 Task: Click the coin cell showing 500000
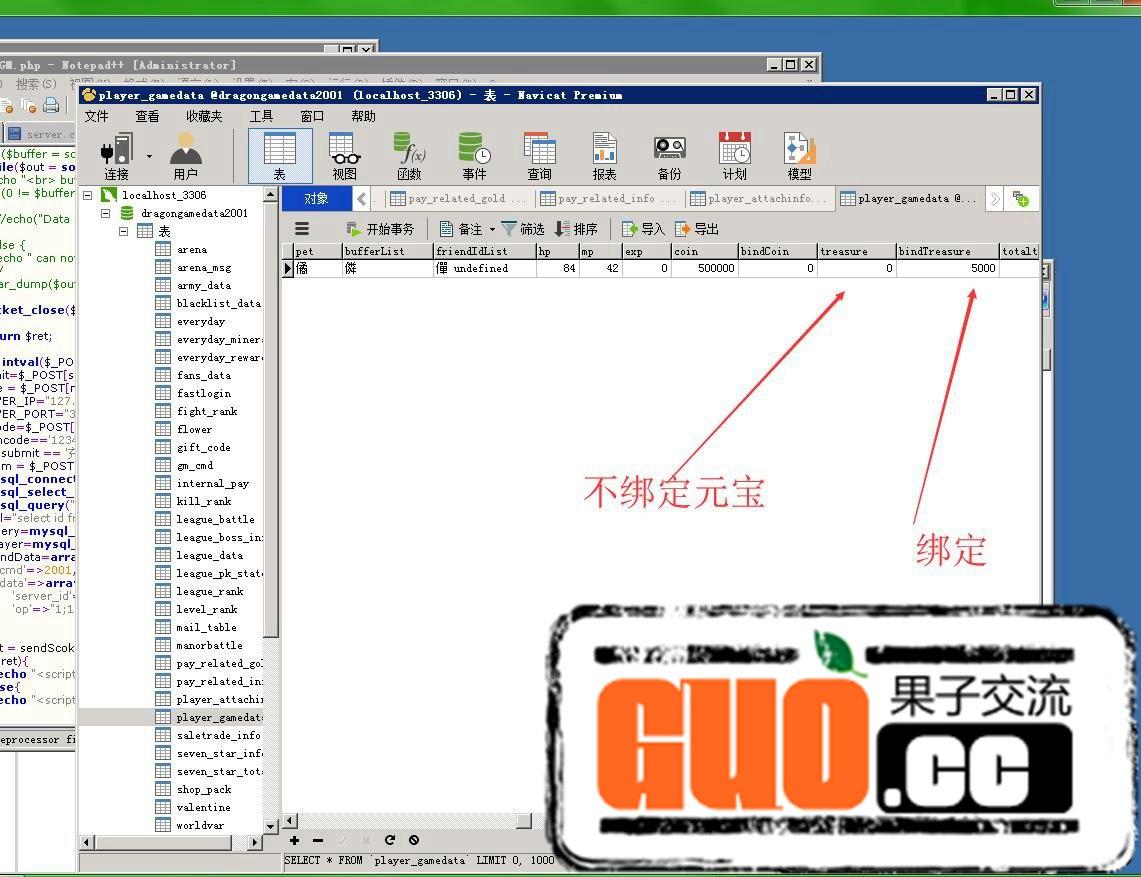click(x=704, y=269)
